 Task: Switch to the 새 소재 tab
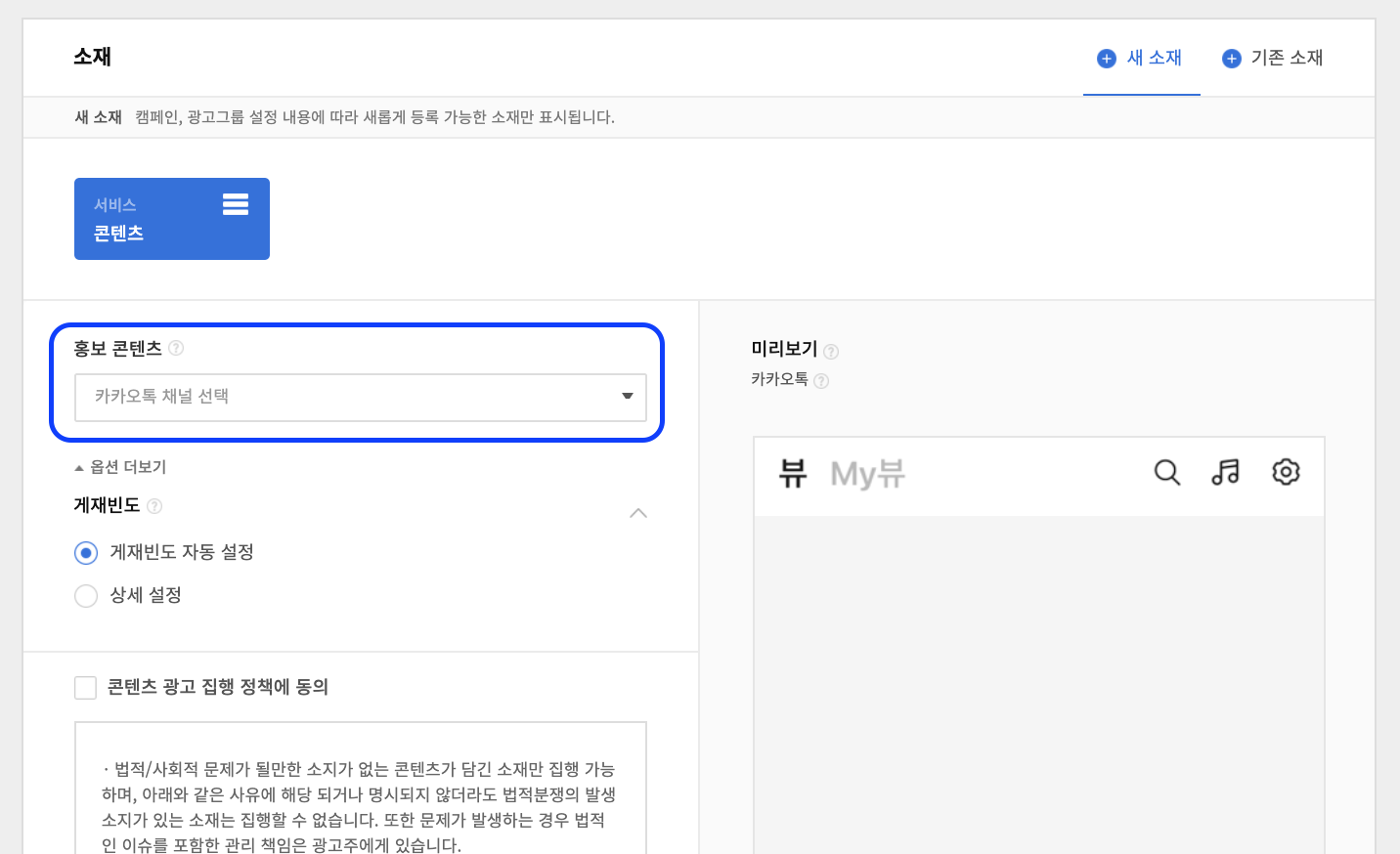1142,58
